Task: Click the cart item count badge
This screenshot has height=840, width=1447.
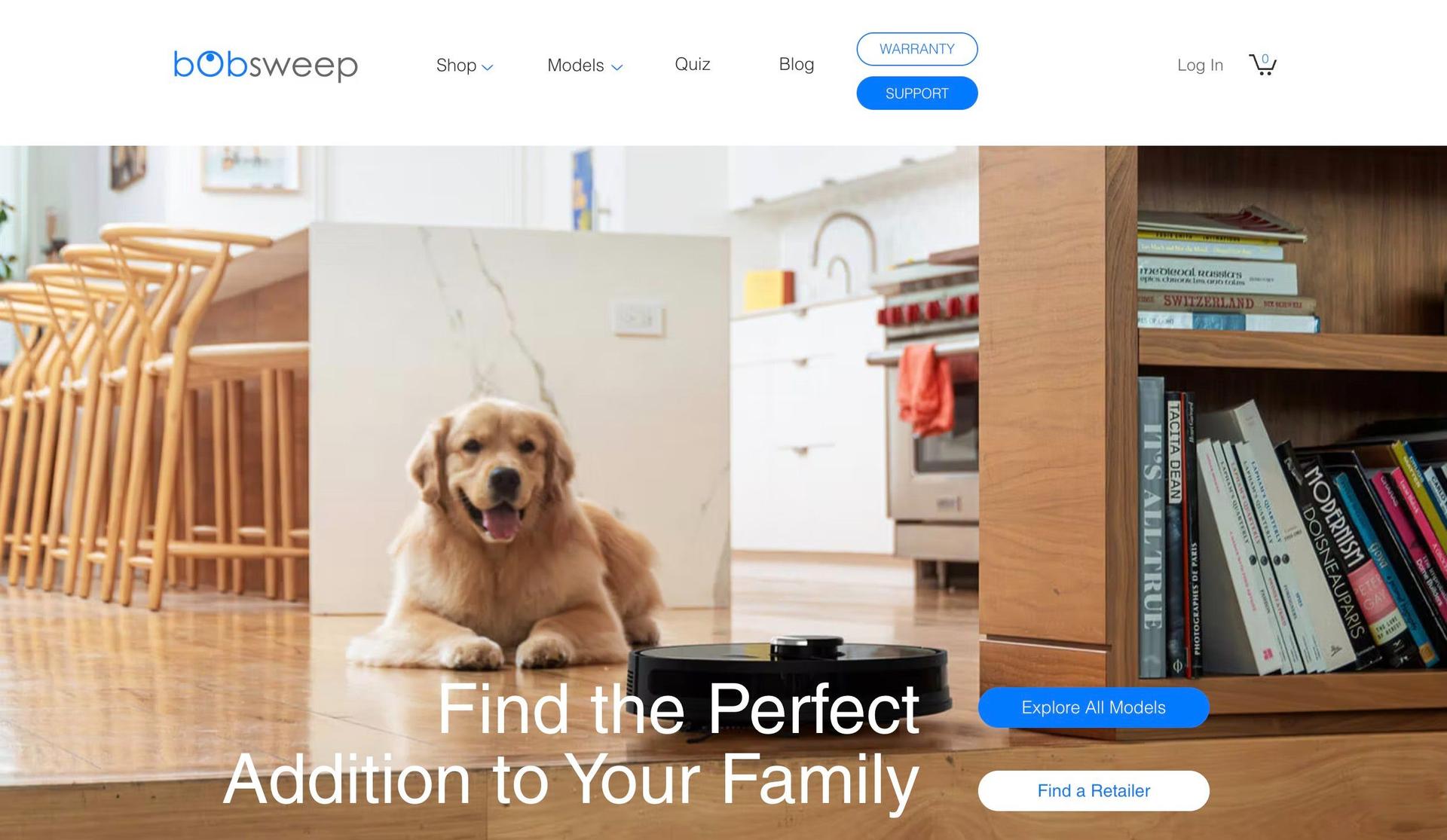Action: [1265, 59]
